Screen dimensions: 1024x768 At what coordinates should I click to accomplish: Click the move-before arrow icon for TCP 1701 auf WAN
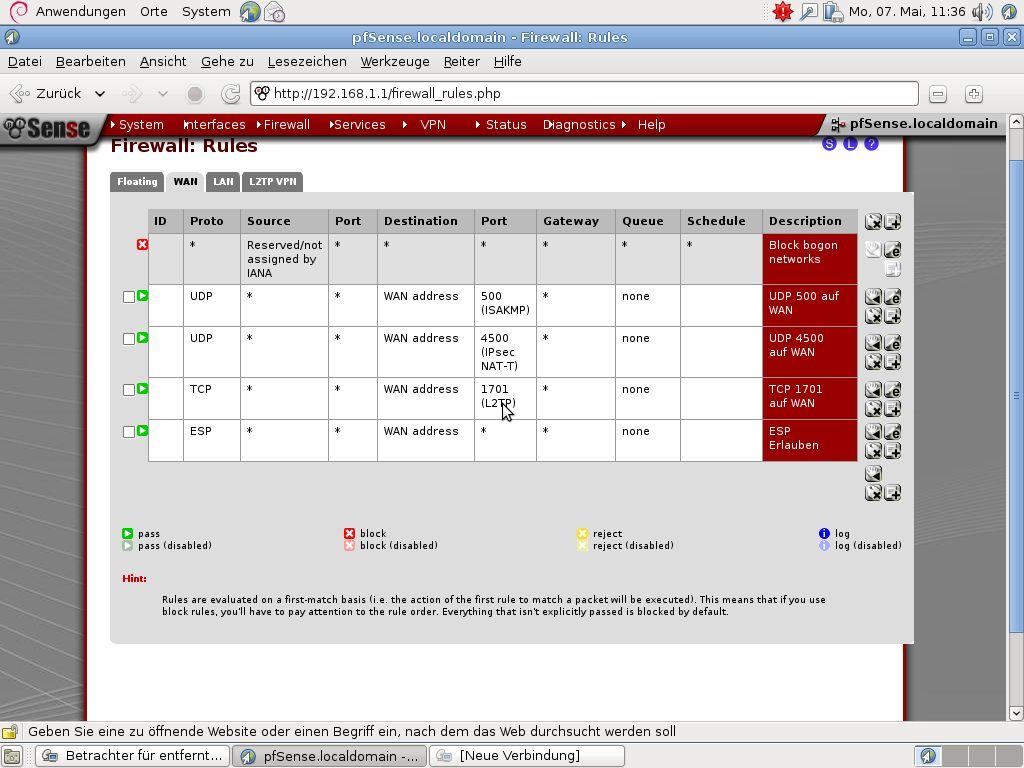pos(873,390)
